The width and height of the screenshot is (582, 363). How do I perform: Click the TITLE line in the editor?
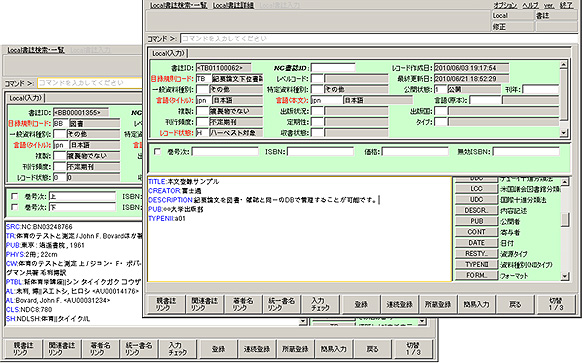(184, 182)
